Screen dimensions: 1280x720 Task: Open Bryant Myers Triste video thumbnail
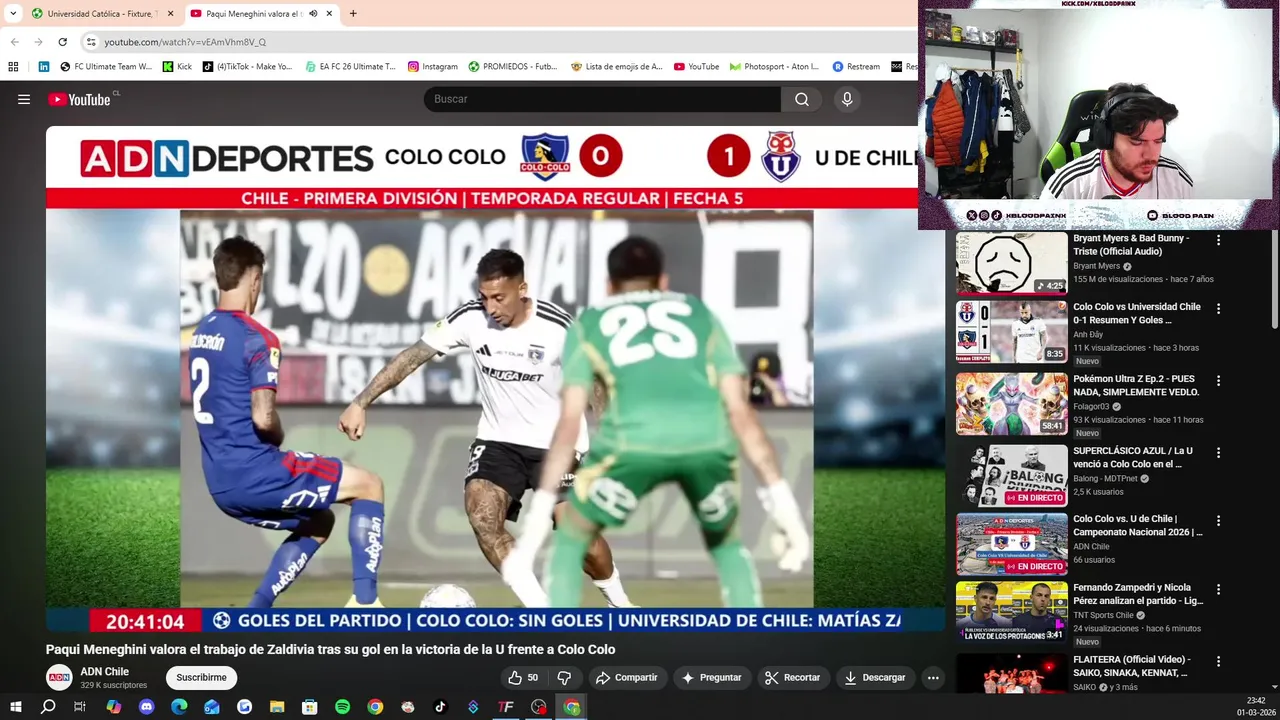(x=1011, y=263)
